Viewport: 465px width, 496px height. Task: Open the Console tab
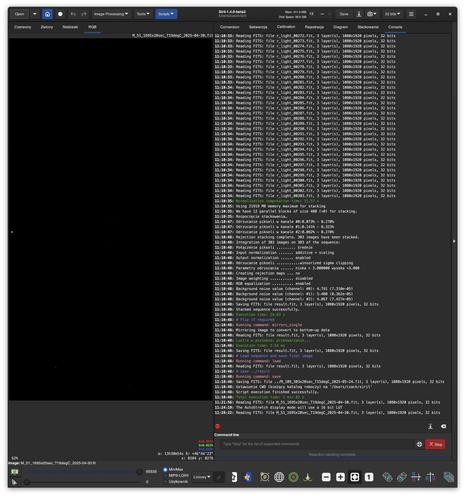click(x=395, y=27)
